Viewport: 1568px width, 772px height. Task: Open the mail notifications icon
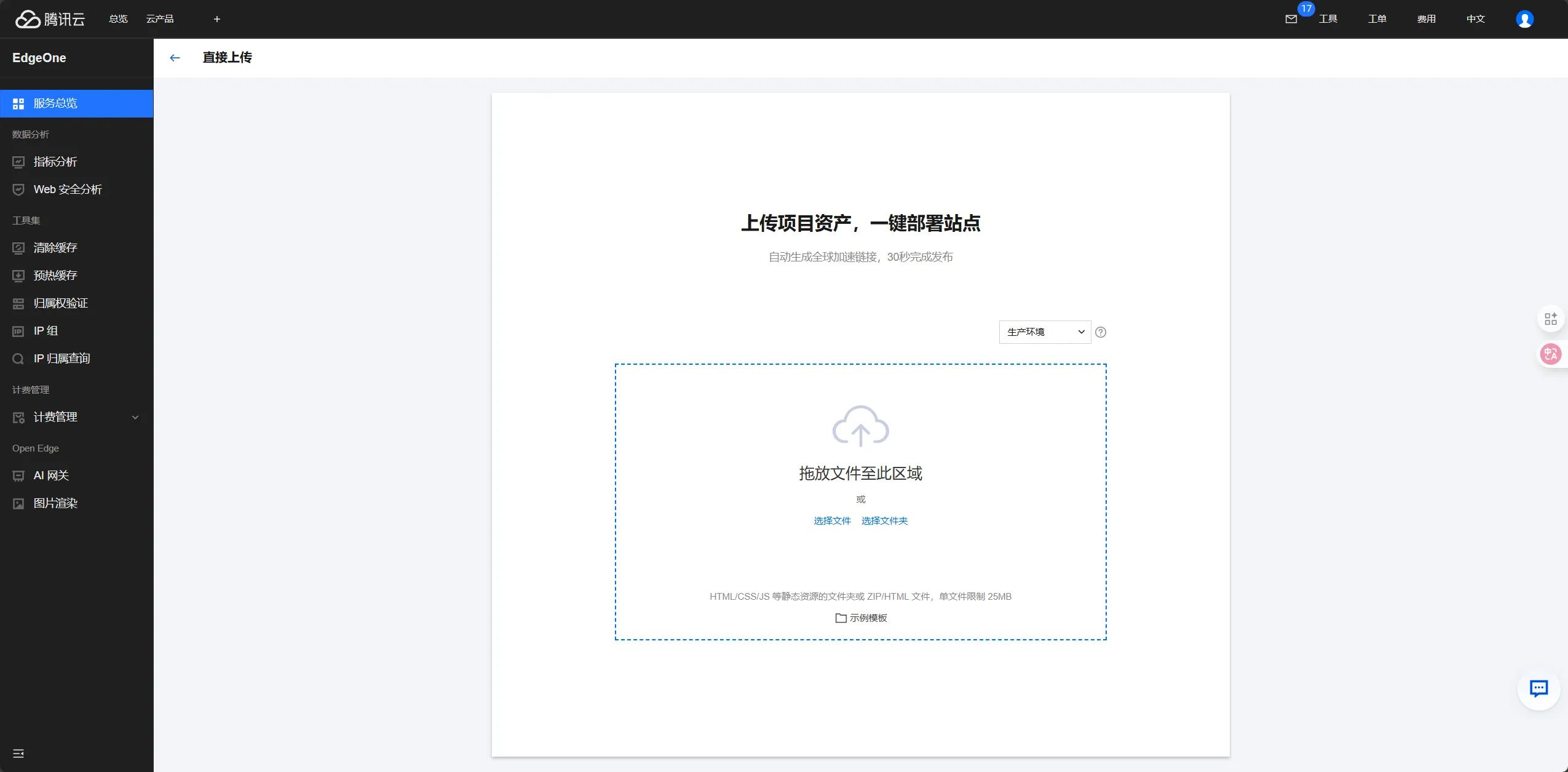point(1291,19)
